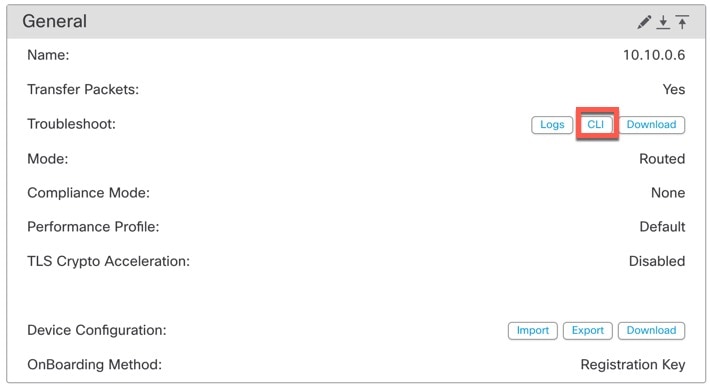710x388 pixels.
Task: Click the TLS Crypto Acceleration Disabled value
Action: point(657,261)
